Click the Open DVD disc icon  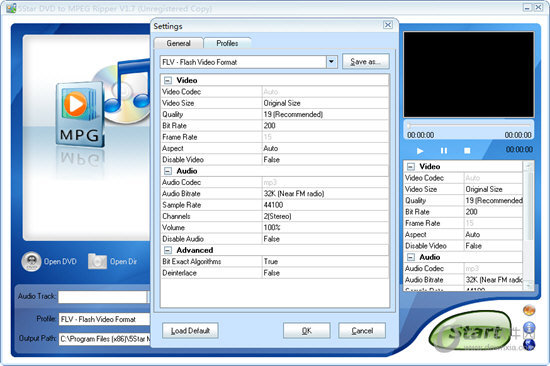click(31, 261)
